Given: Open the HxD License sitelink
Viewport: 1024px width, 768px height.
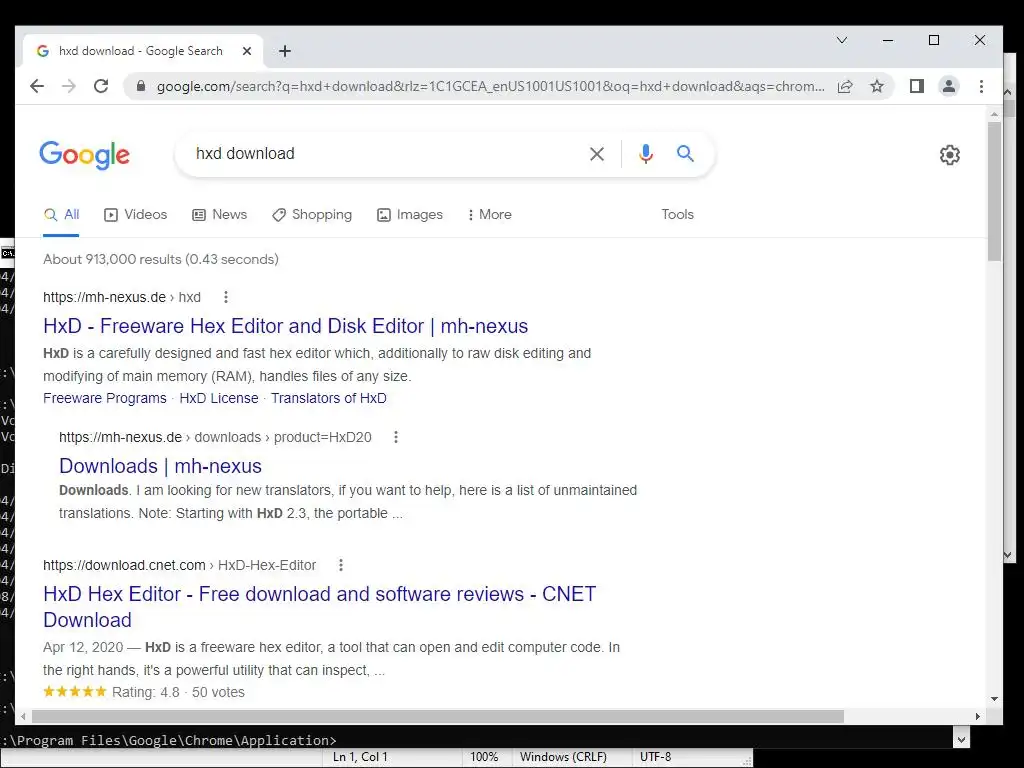Looking at the screenshot, I should pyautogui.click(x=219, y=398).
